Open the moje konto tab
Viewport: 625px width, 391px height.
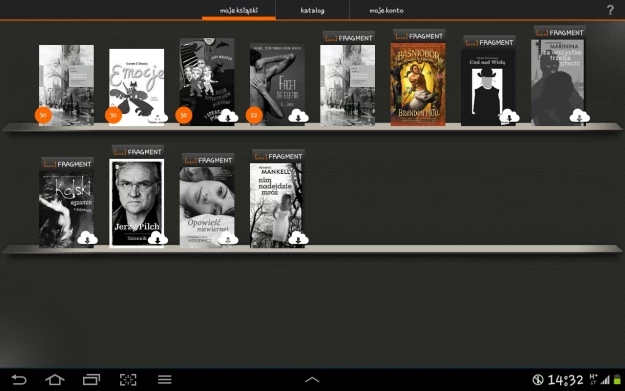click(x=386, y=10)
